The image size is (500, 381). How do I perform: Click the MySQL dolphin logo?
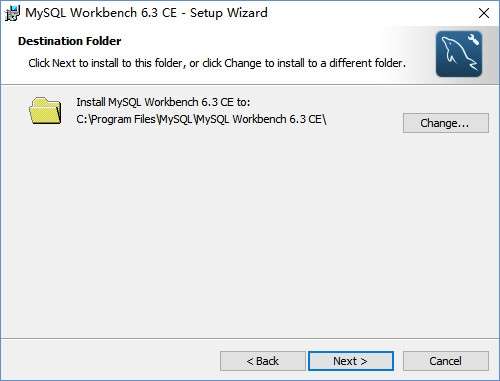click(459, 54)
